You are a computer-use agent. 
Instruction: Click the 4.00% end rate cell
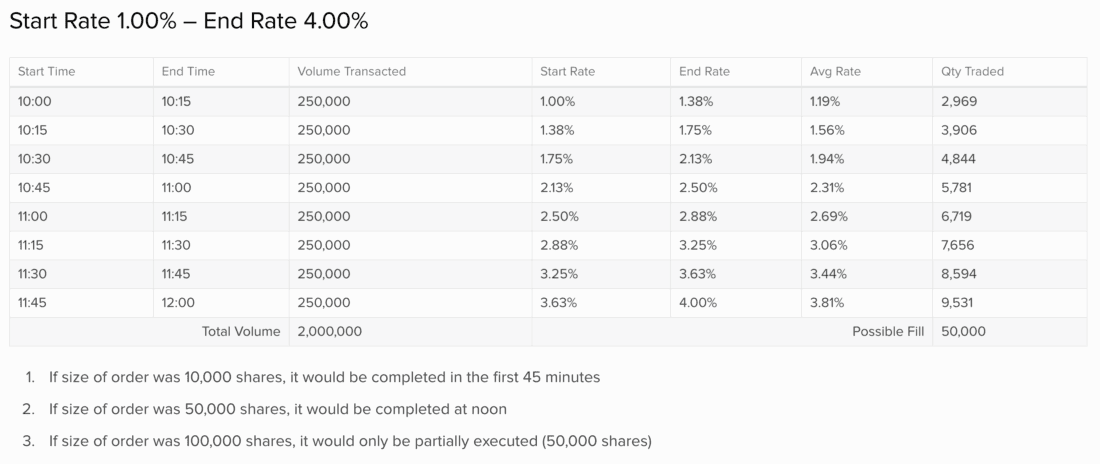[697, 303]
